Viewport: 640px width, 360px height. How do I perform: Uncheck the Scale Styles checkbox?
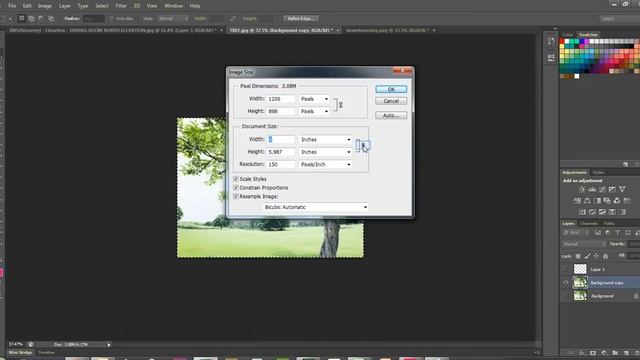click(236, 179)
